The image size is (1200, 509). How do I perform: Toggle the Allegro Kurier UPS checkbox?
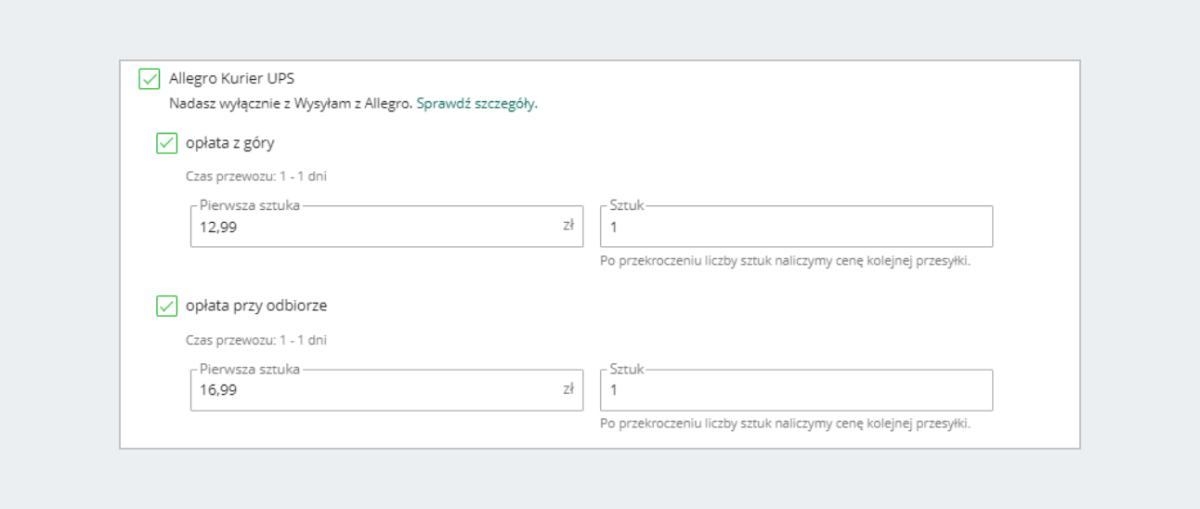click(x=149, y=78)
